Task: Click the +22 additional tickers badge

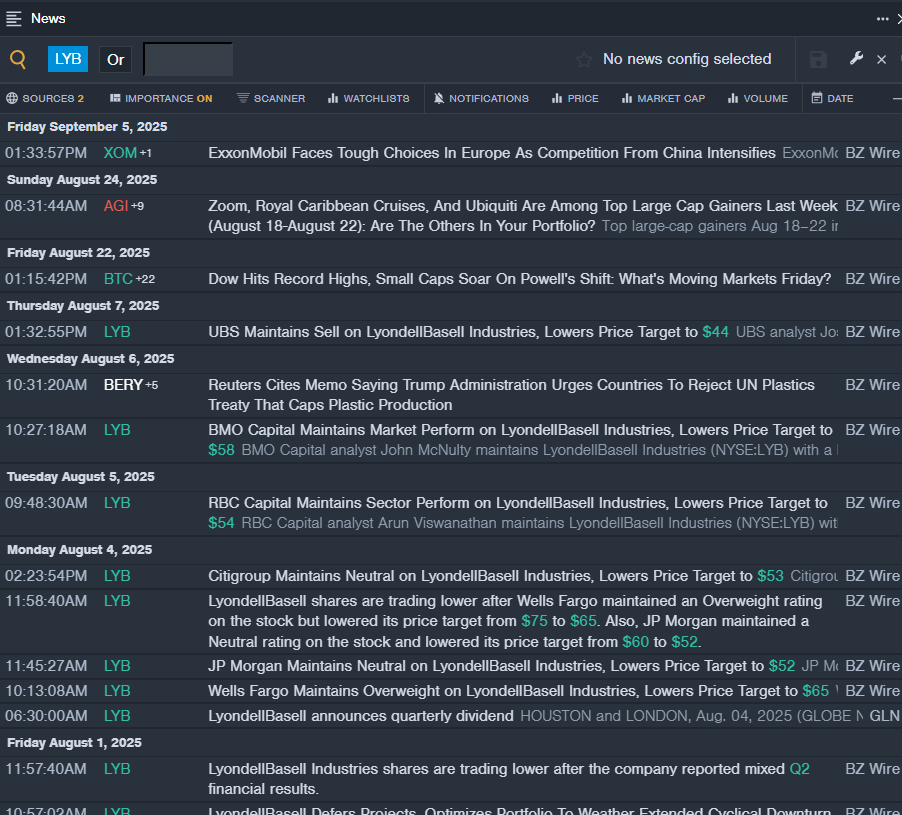Action: click(x=145, y=279)
